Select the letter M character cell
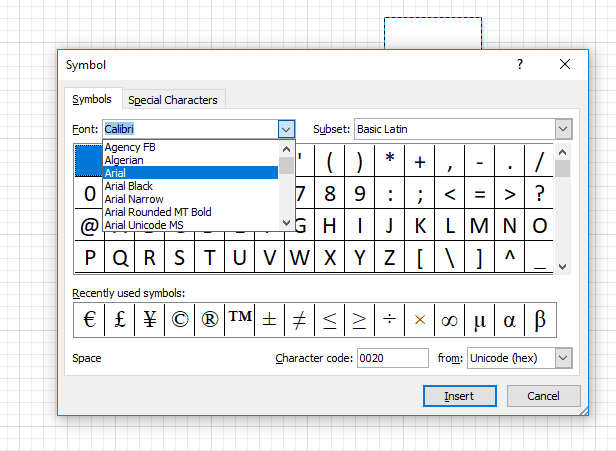This screenshot has height=451, width=616. (480, 225)
